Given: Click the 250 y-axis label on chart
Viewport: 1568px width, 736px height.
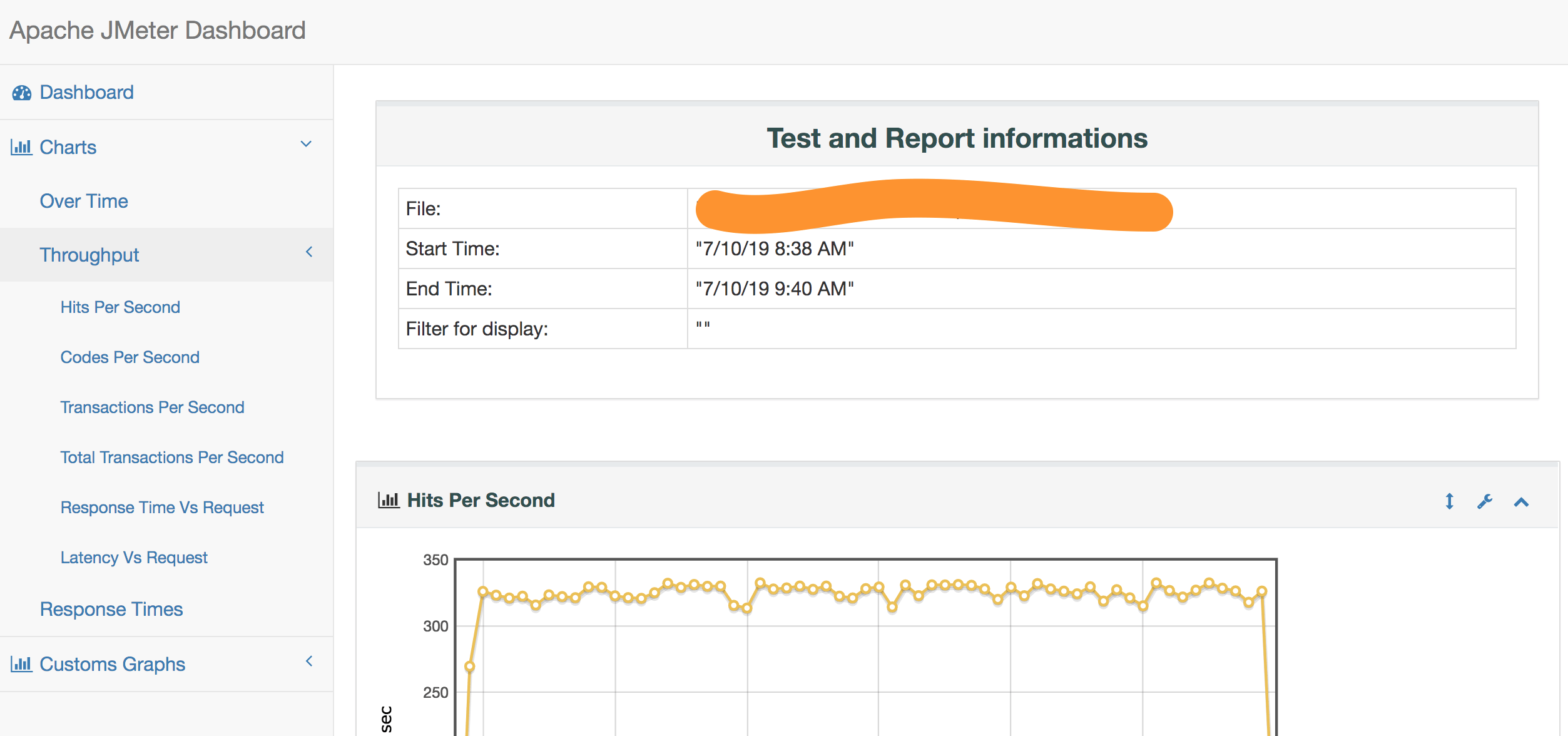Looking at the screenshot, I should [x=435, y=693].
